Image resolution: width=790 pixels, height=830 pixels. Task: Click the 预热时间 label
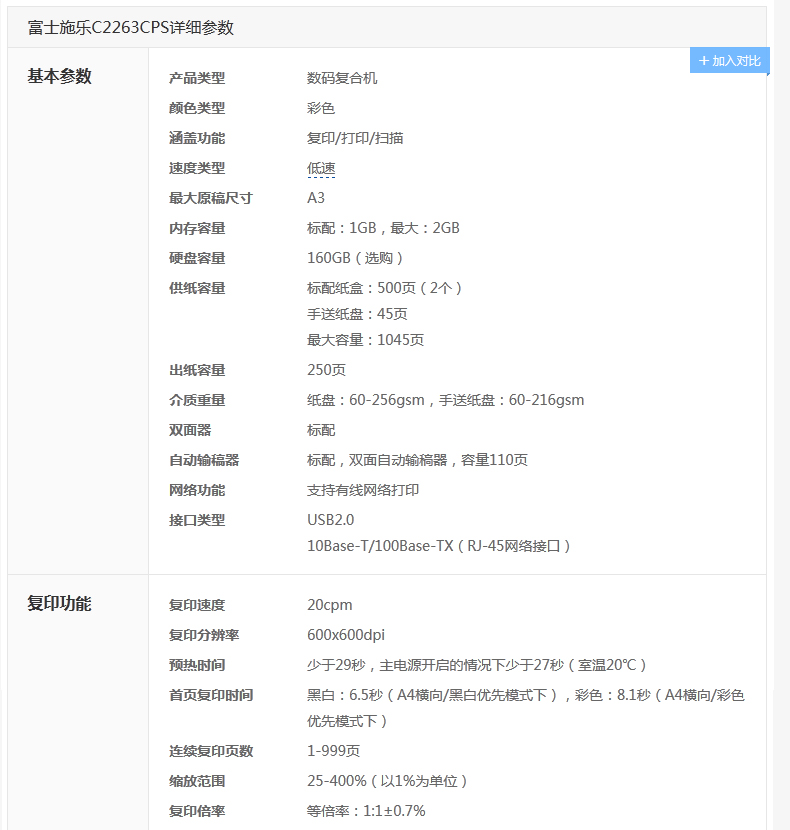pos(197,665)
